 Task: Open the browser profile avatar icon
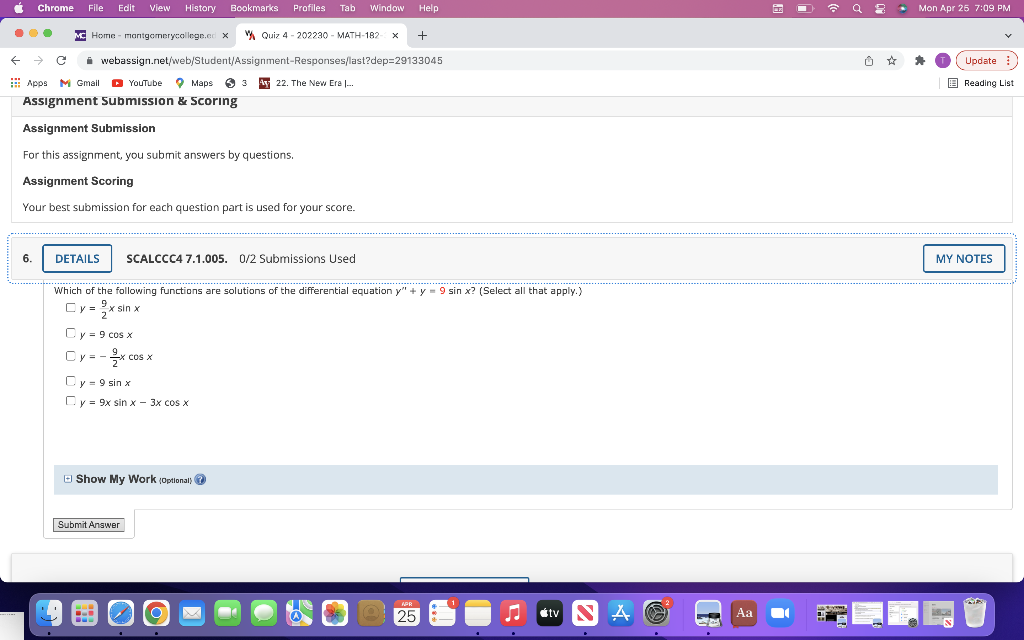tap(941, 60)
